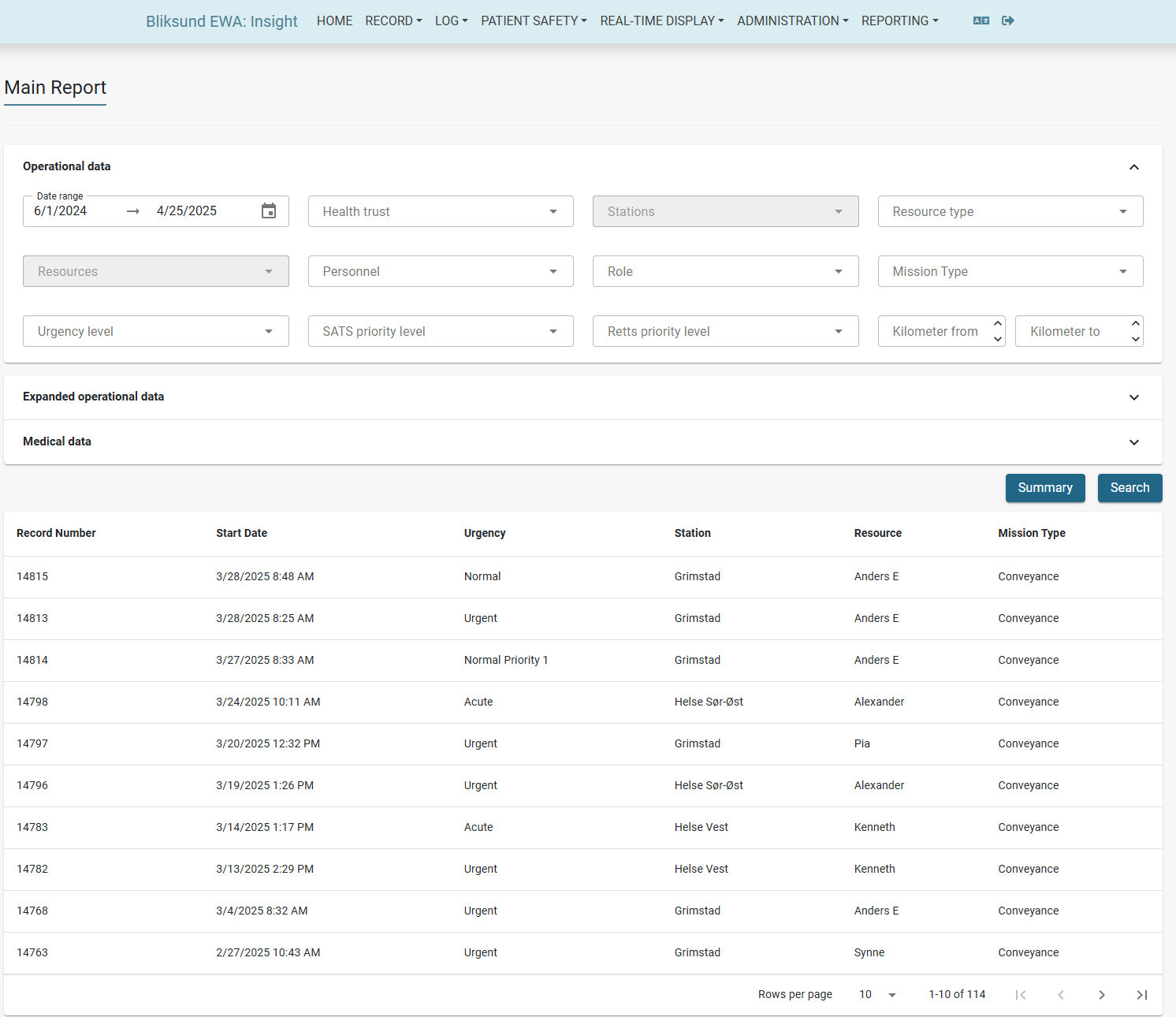The width and height of the screenshot is (1176, 1017).
Task: Open the HOME menu item
Action: [x=335, y=20]
